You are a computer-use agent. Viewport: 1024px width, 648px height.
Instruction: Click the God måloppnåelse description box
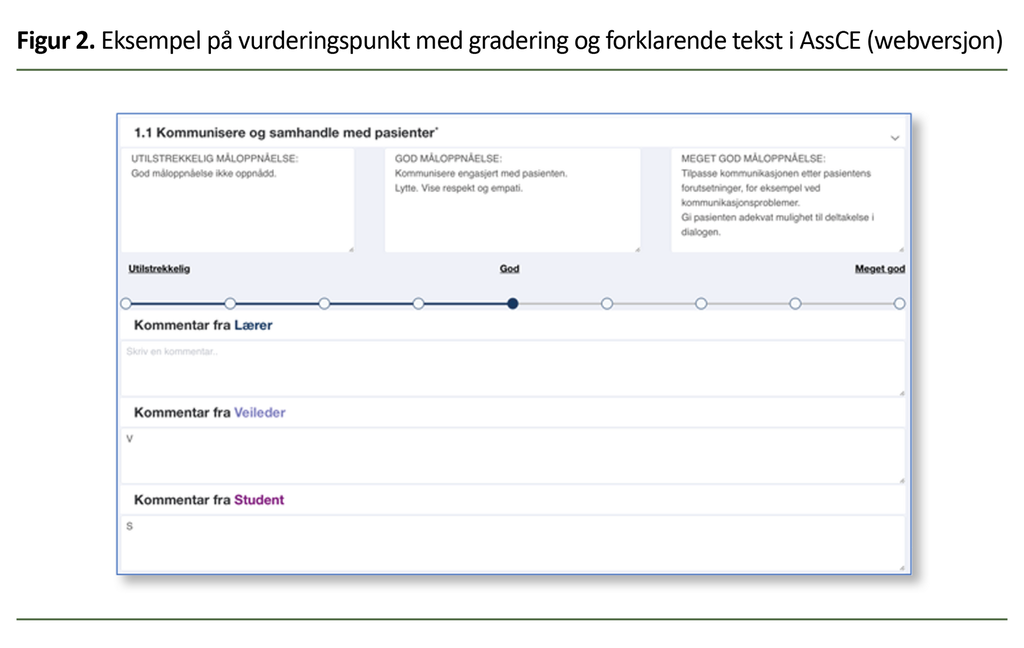(511, 200)
